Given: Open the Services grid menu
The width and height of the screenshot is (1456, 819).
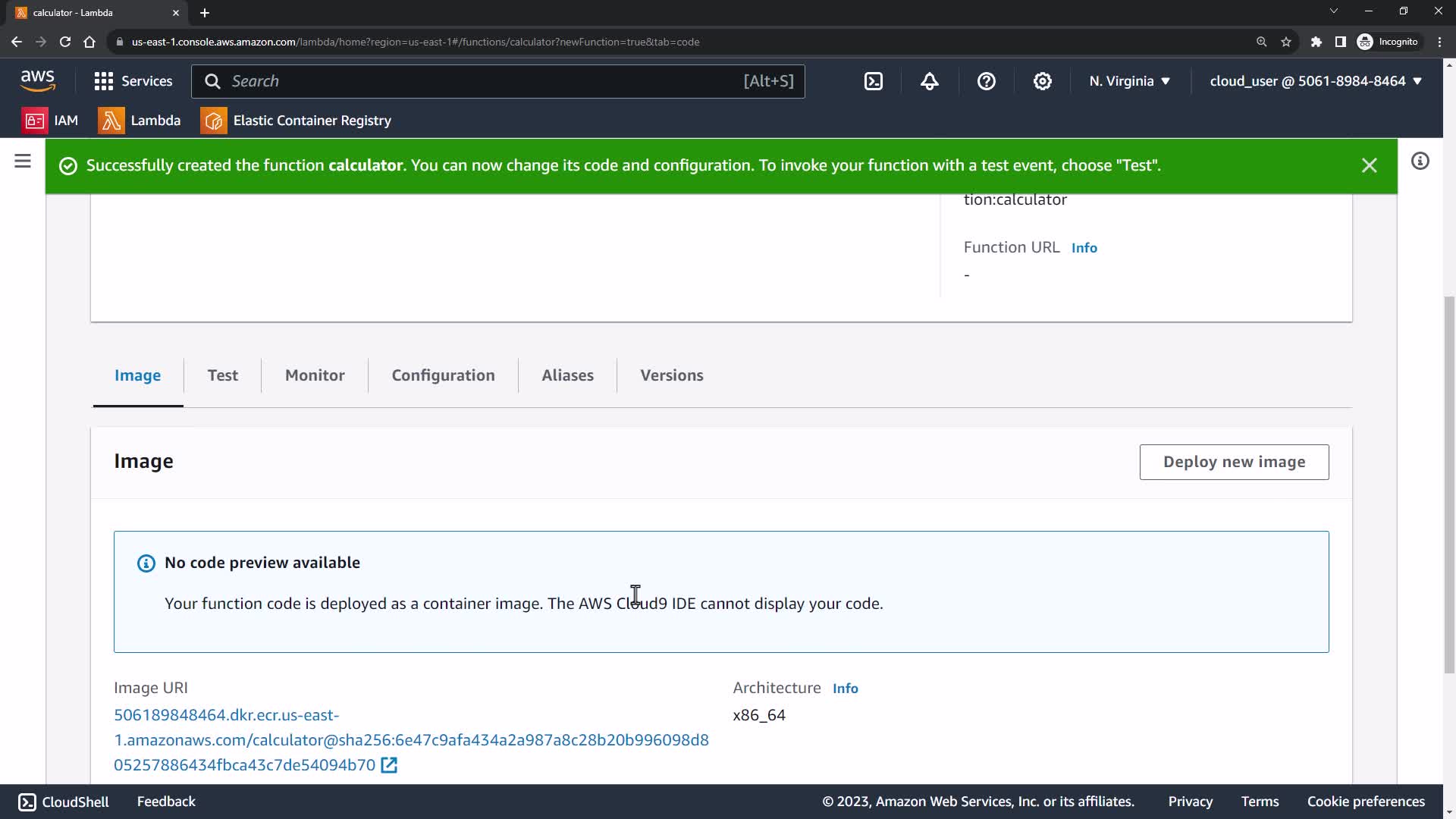Looking at the screenshot, I should click(133, 81).
